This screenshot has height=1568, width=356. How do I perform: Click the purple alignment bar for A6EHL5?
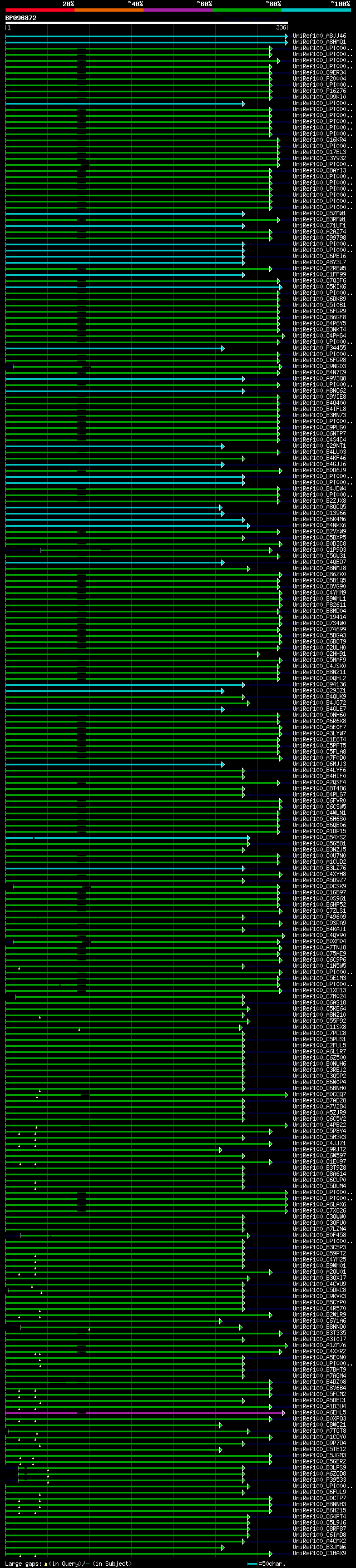point(145,1412)
